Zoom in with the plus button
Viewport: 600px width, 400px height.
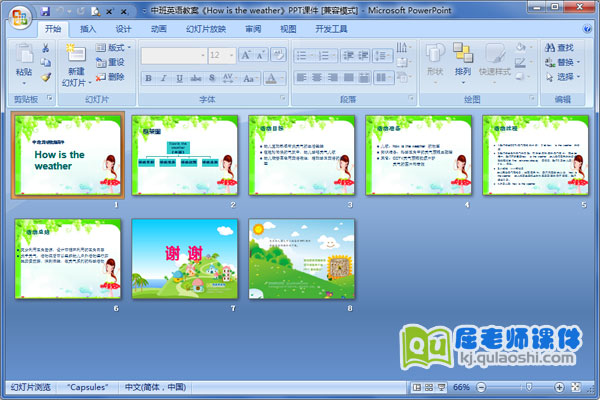click(559, 387)
